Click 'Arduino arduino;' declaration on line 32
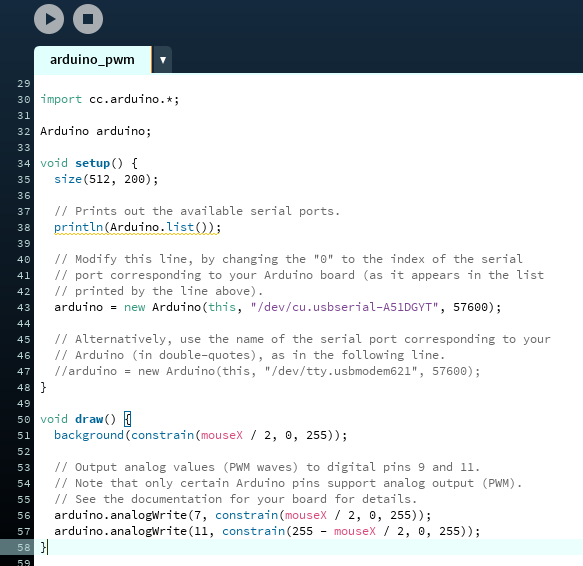The image size is (583, 566). click(x=96, y=131)
